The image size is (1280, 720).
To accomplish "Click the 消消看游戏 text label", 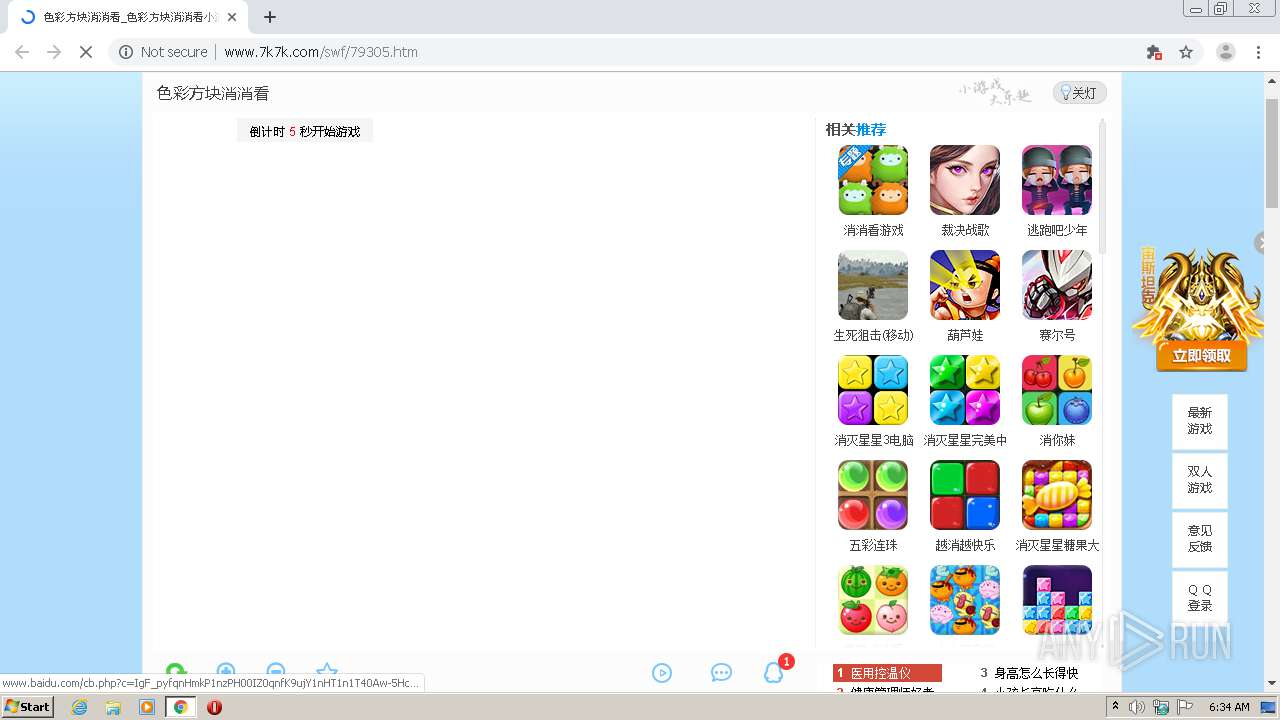I will click(873, 230).
